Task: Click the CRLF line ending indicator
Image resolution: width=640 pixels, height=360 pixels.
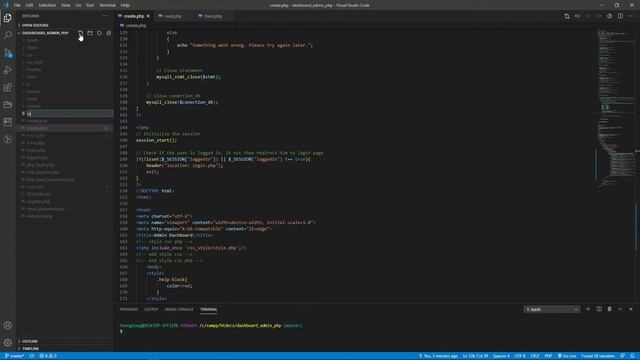Action: point(535,356)
